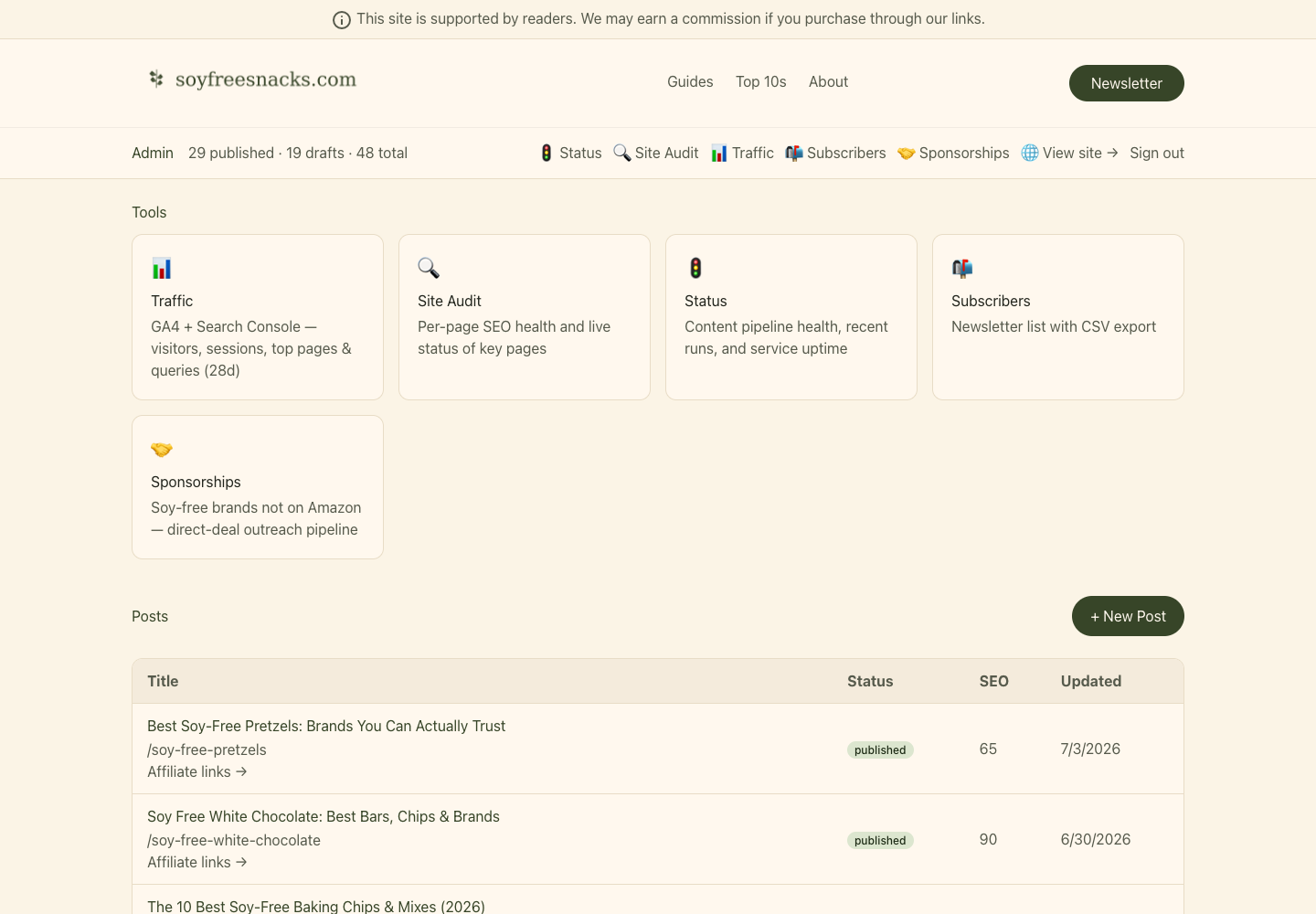Viewport: 1316px width, 914px height.
Task: Click published badge on the white chocolate row
Action: (880, 840)
